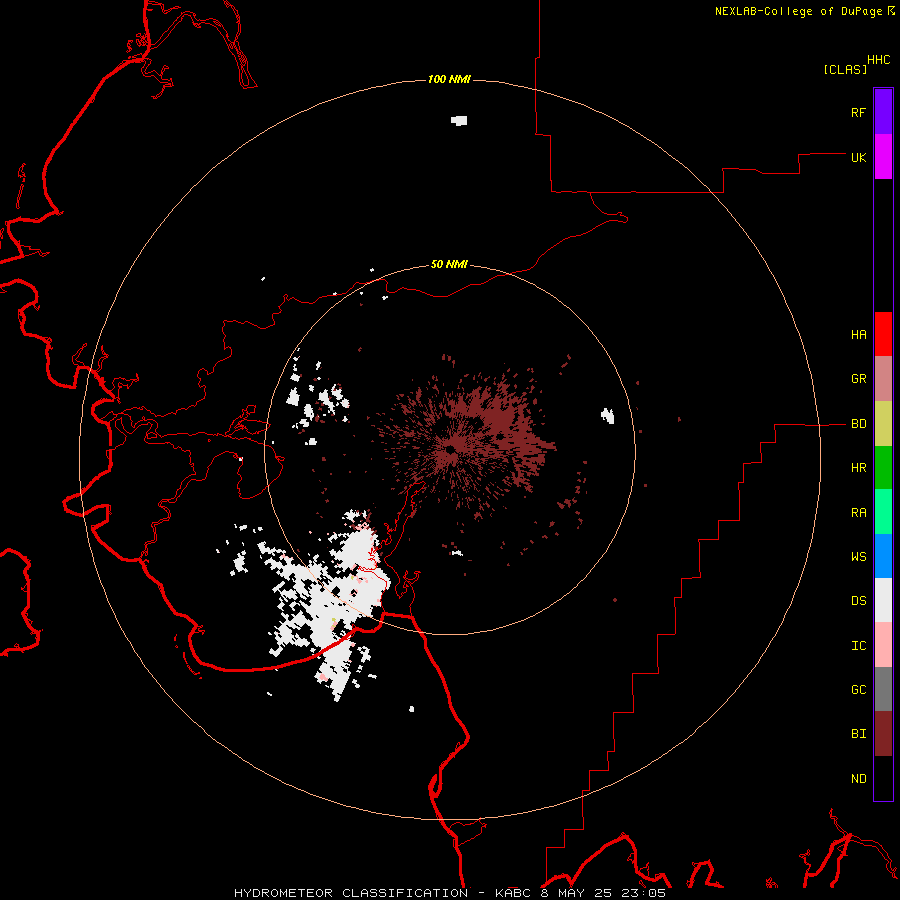Click the RF purple legend swatch
The width and height of the screenshot is (900, 900).
pyautogui.click(x=883, y=112)
